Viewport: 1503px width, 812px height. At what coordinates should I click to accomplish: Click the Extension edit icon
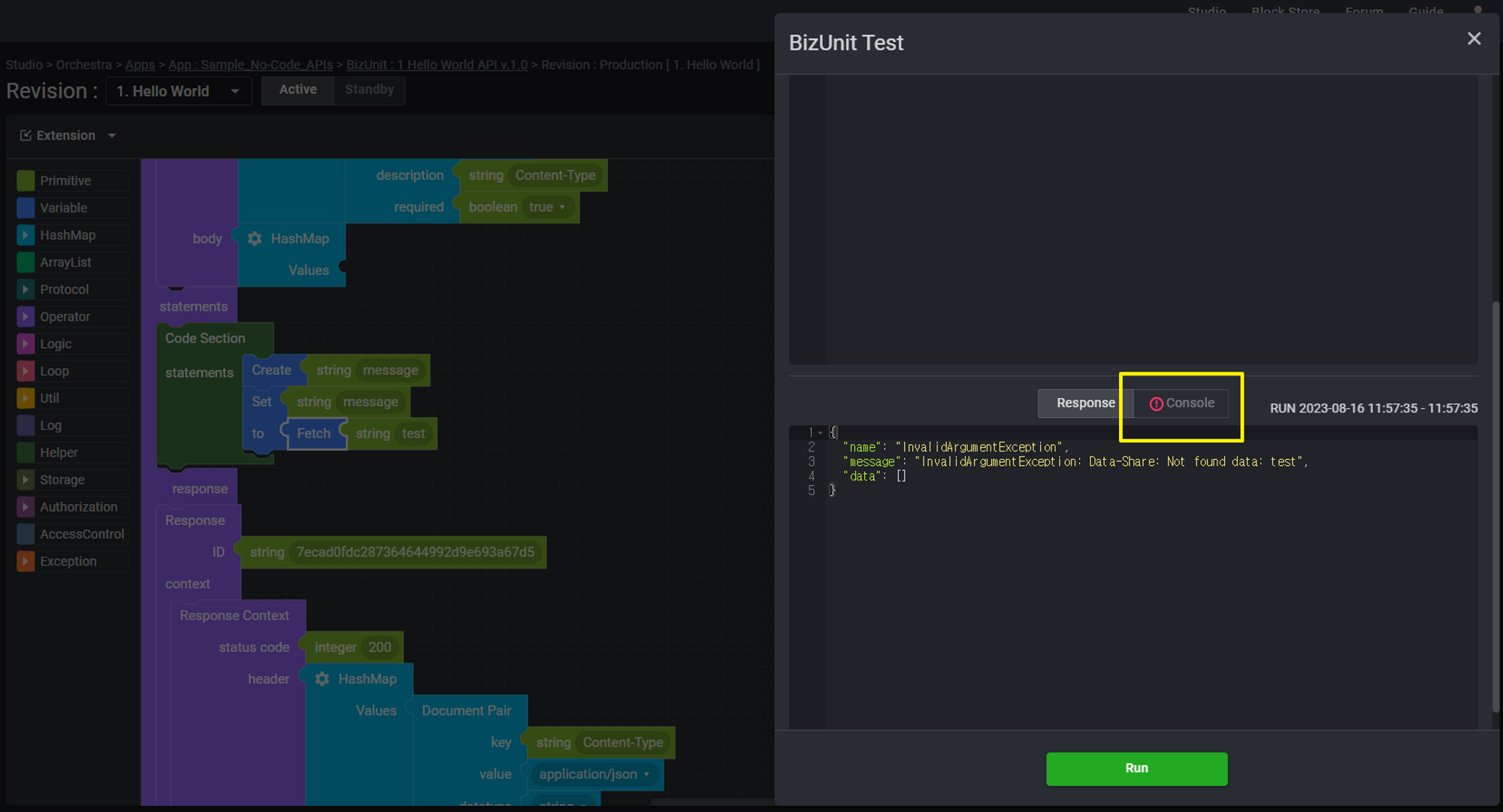pos(26,135)
